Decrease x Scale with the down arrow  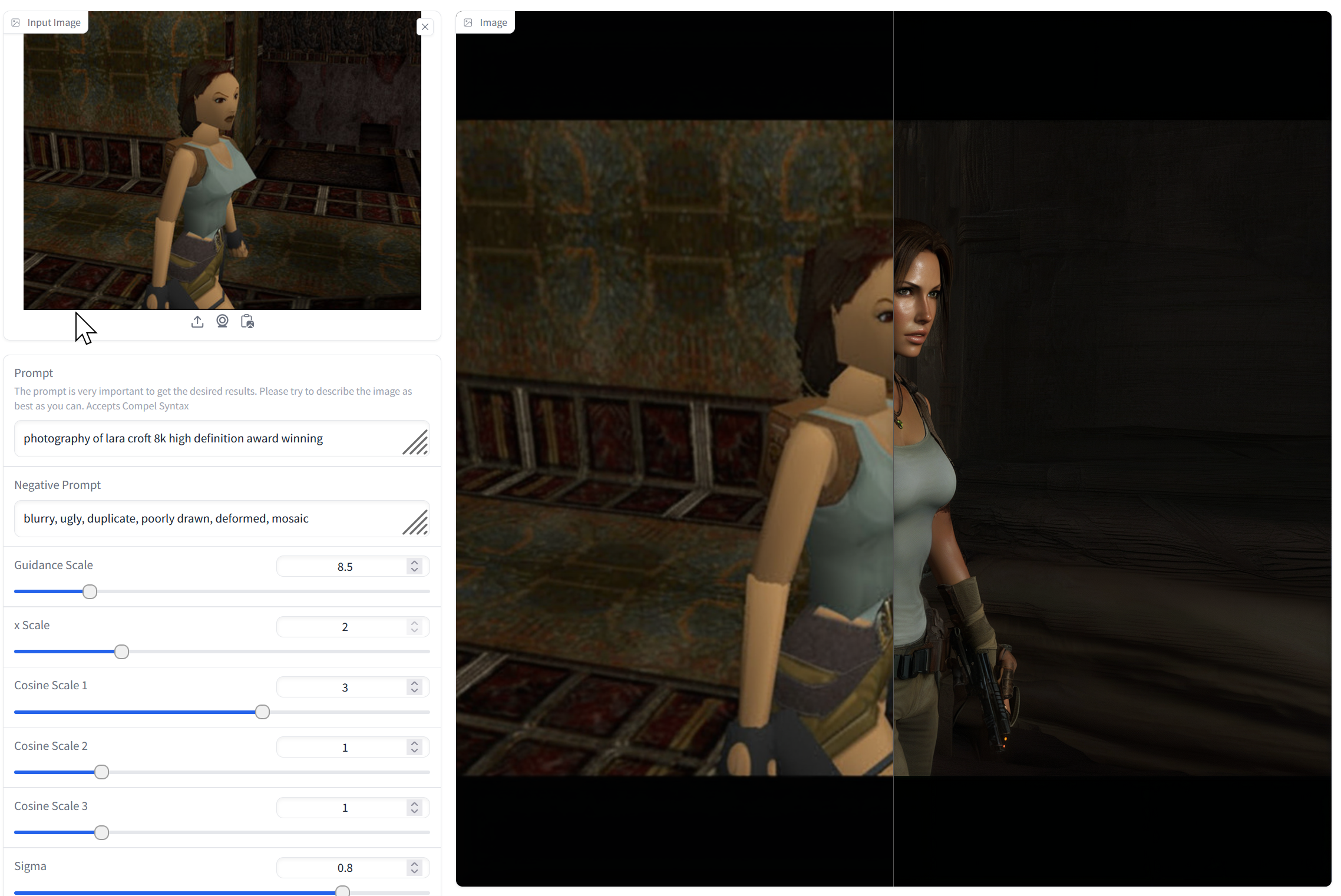415,630
